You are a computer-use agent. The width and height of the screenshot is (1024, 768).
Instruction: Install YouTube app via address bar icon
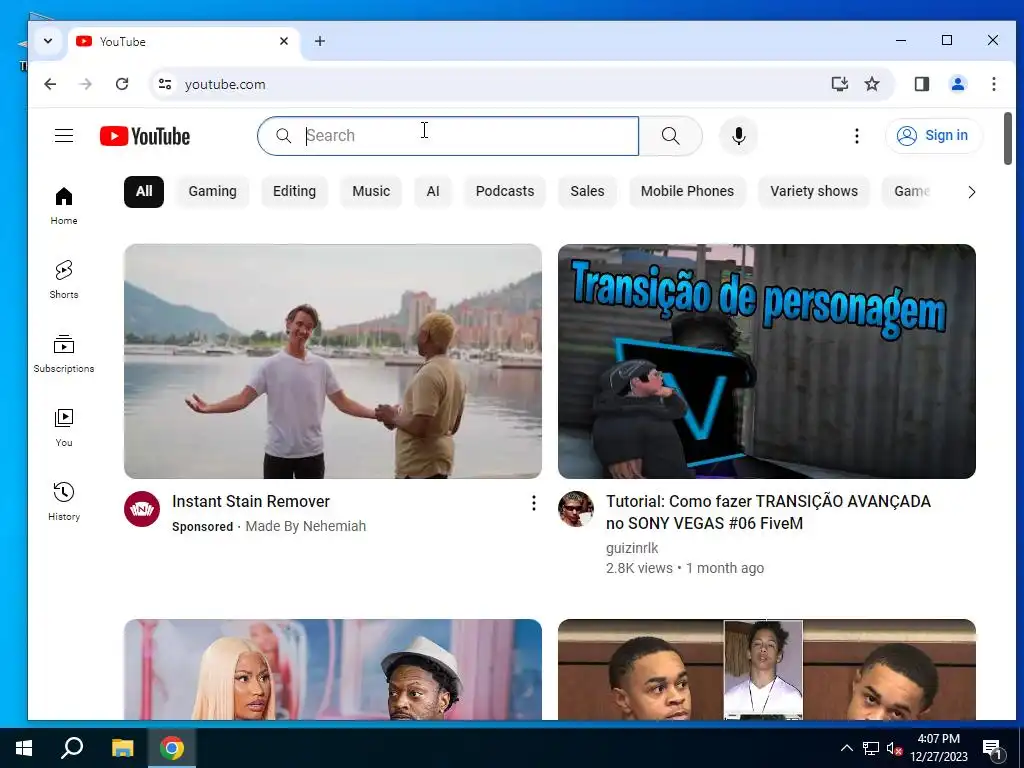[840, 84]
